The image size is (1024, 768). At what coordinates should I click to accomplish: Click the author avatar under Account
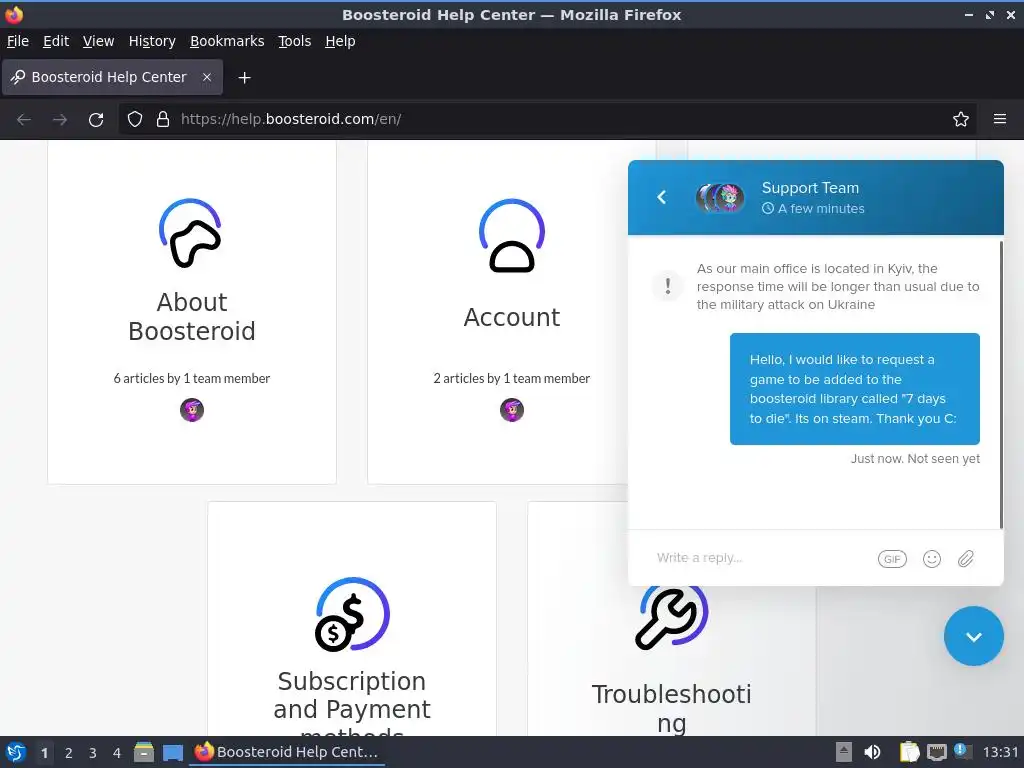coord(512,410)
